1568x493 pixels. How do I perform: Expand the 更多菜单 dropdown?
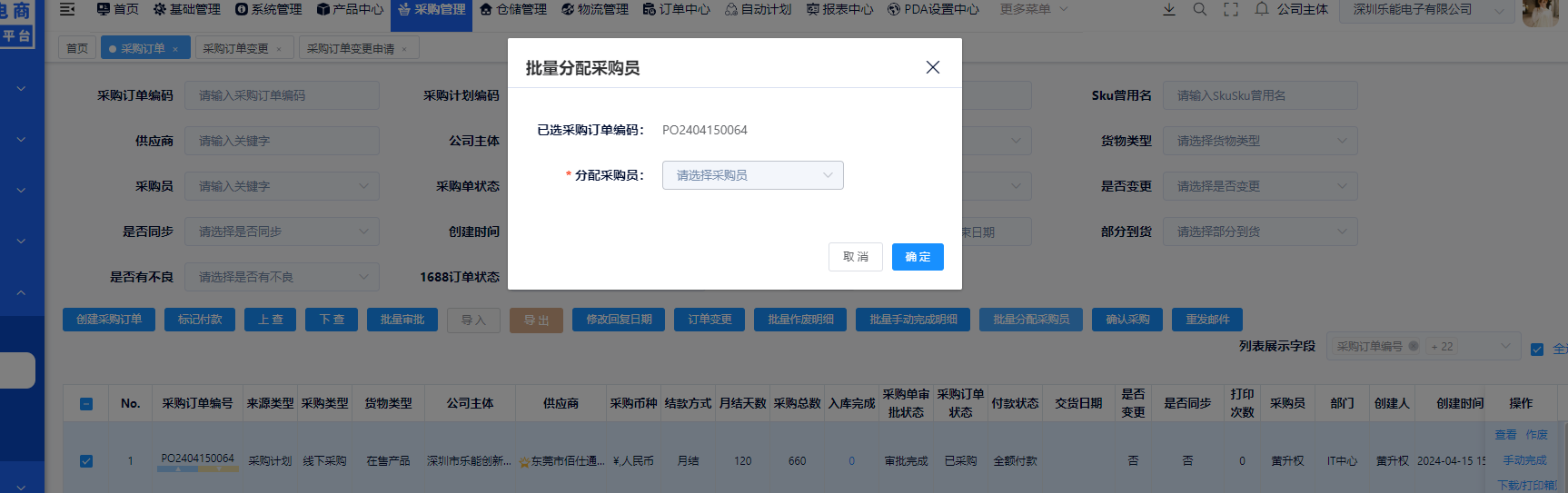(x=1034, y=9)
